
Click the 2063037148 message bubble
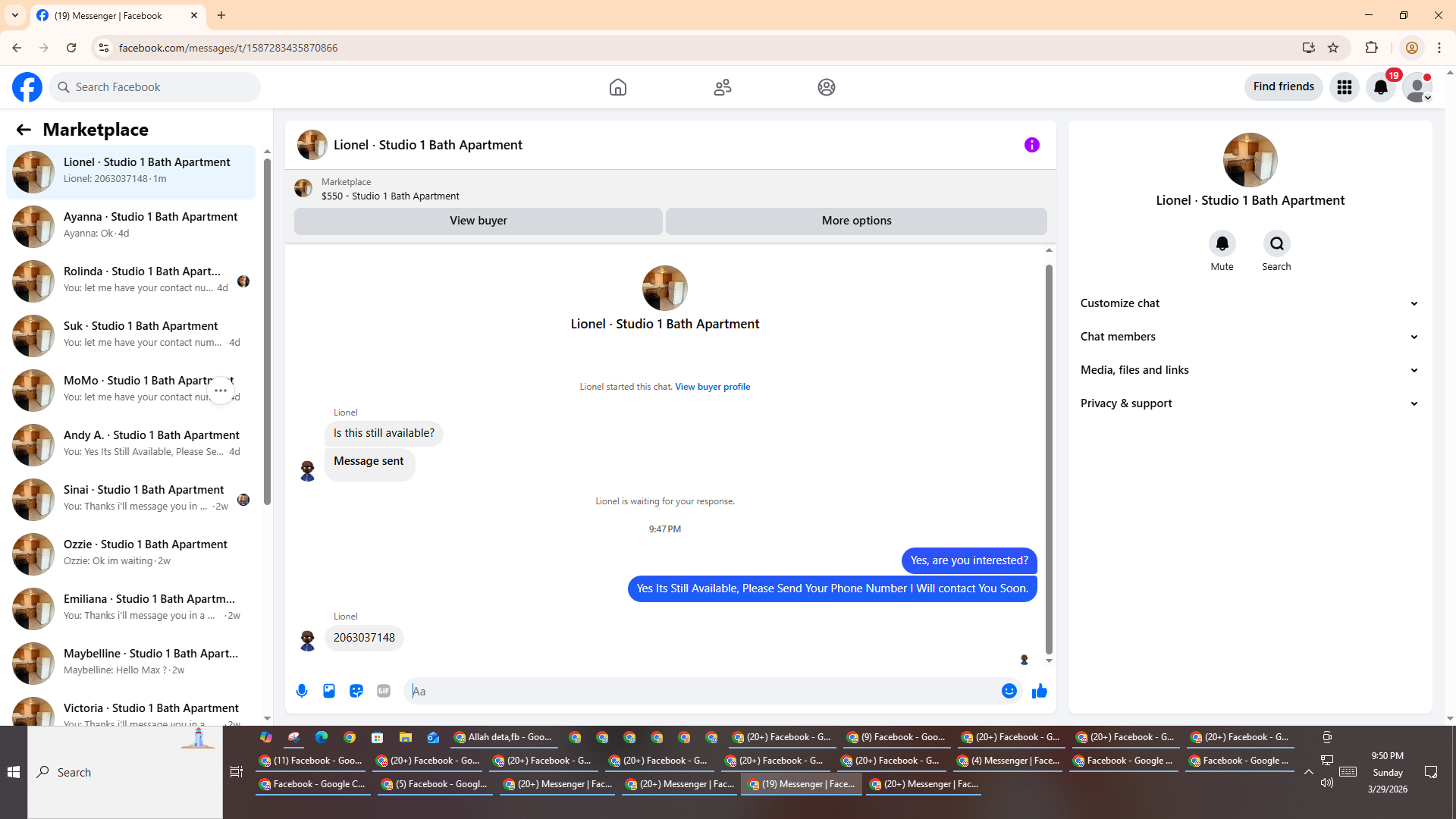[x=364, y=638]
